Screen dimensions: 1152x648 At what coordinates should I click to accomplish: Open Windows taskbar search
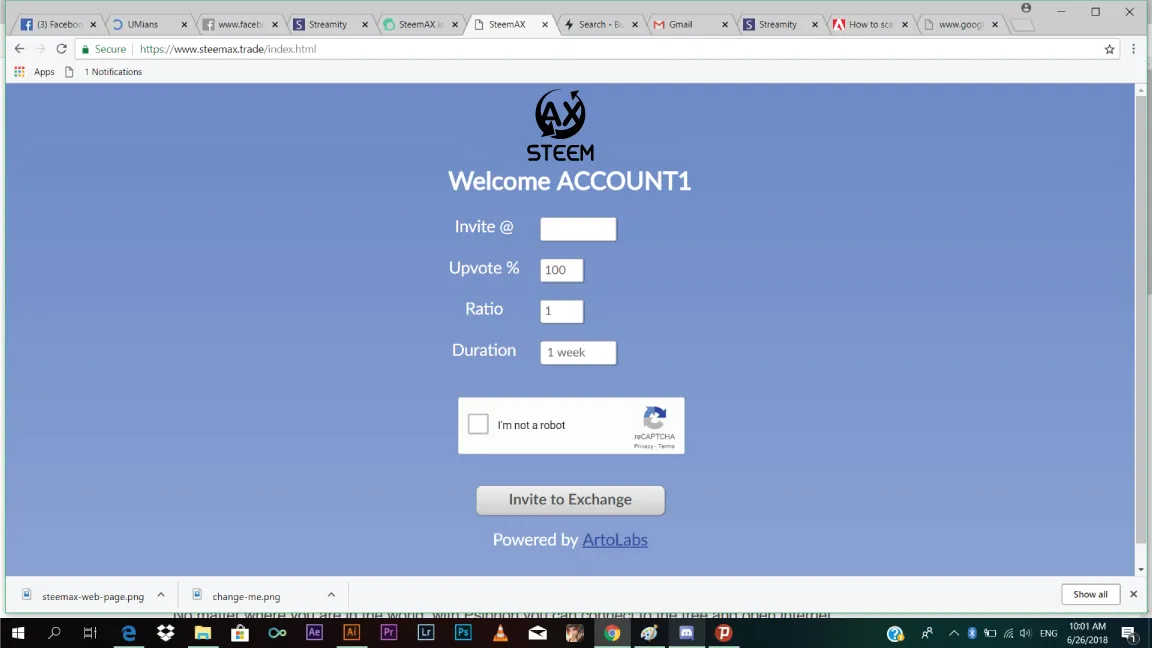54,633
